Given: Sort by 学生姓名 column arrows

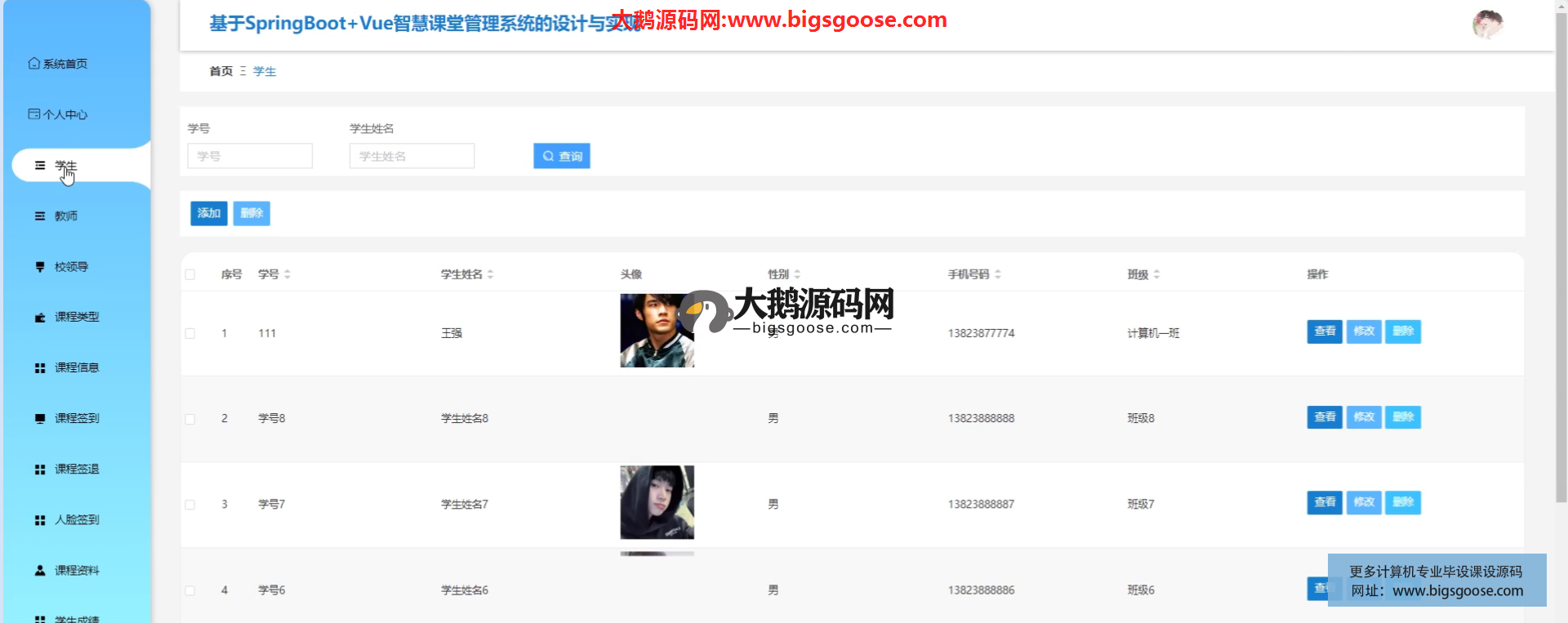Looking at the screenshot, I should point(491,275).
